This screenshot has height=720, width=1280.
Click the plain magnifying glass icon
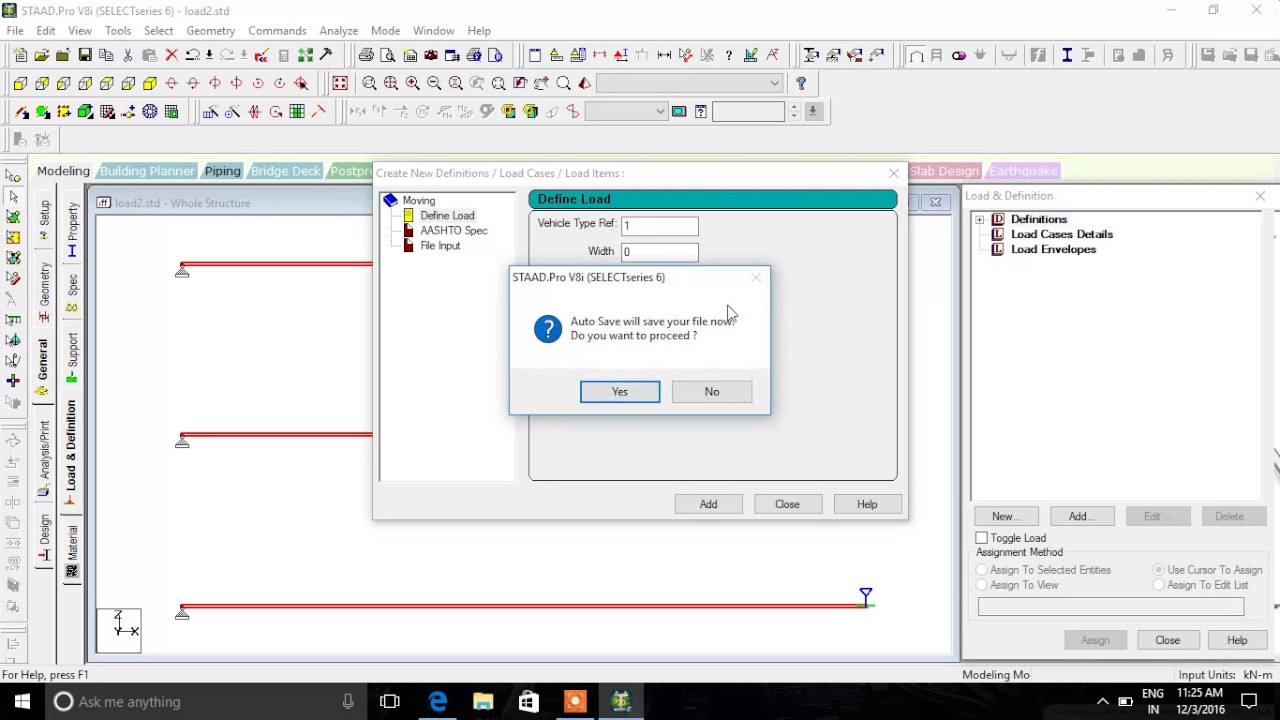tap(564, 84)
